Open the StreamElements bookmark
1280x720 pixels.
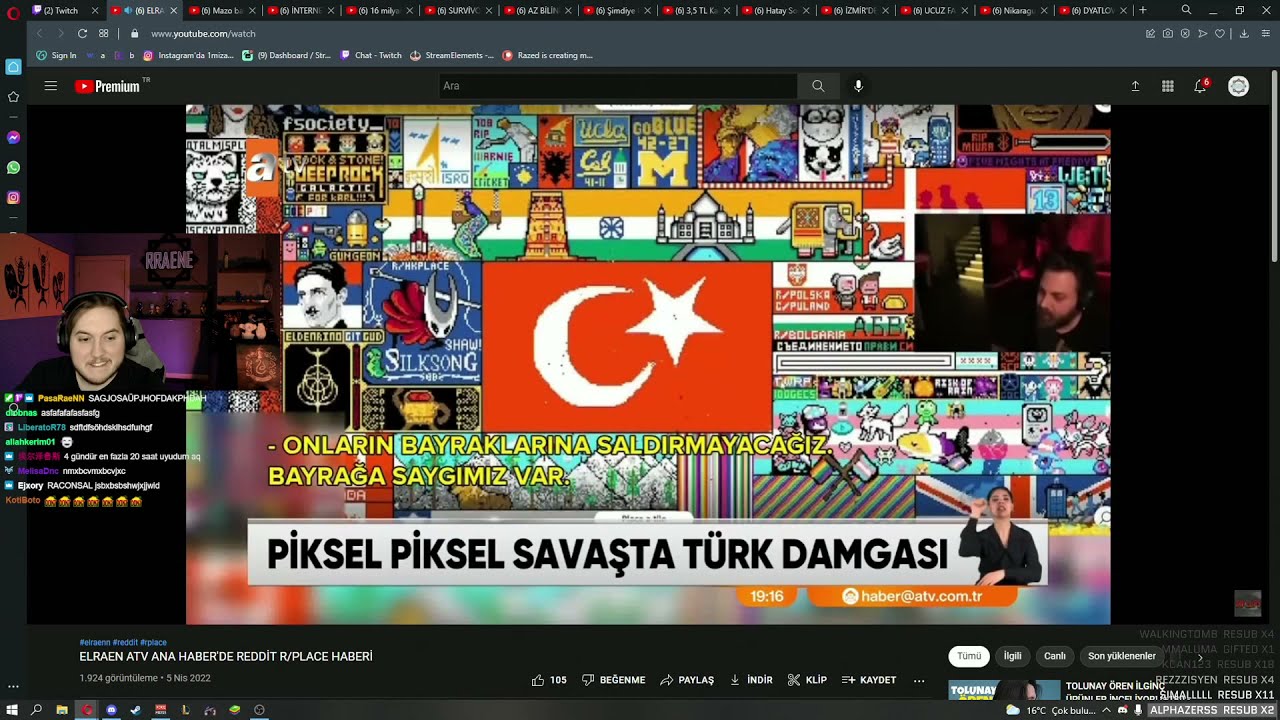click(x=452, y=55)
